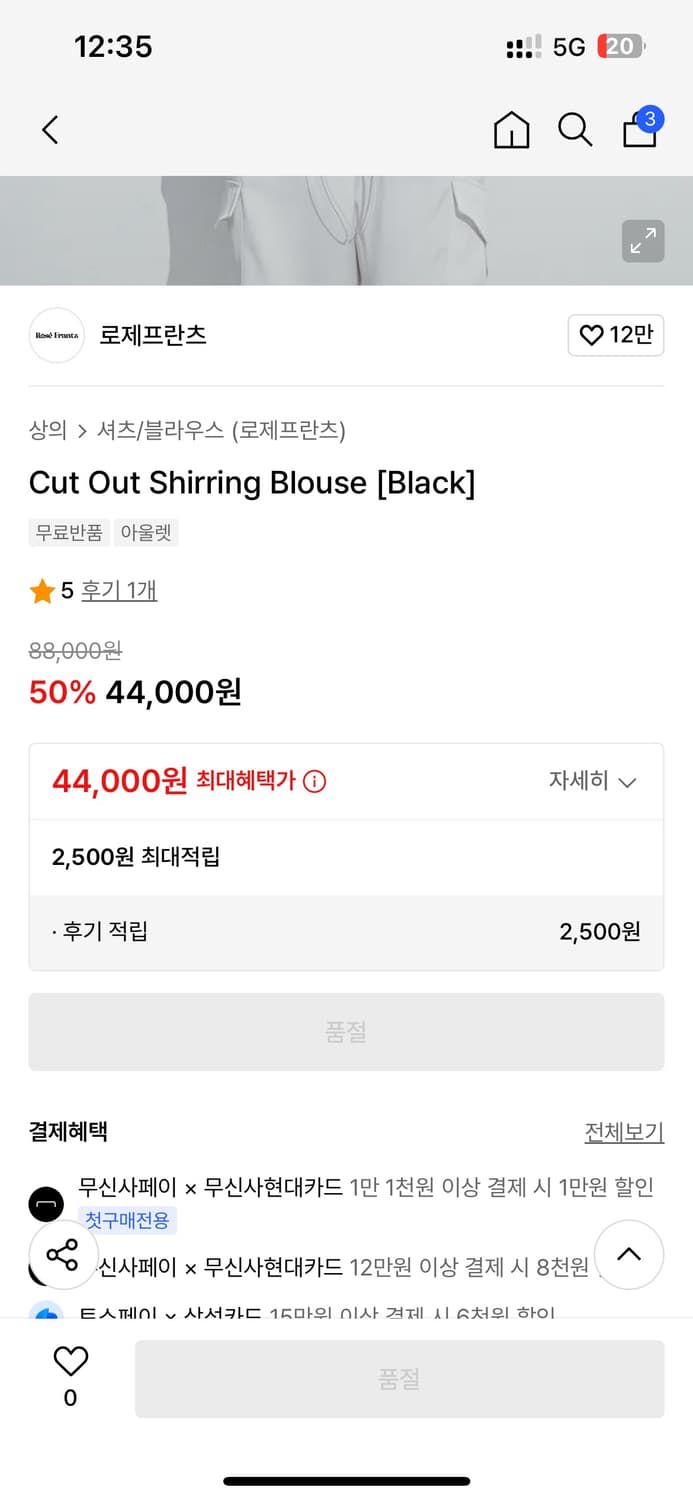Open search with the magnifier icon
This screenshot has height=1500, width=693.
click(x=574, y=130)
